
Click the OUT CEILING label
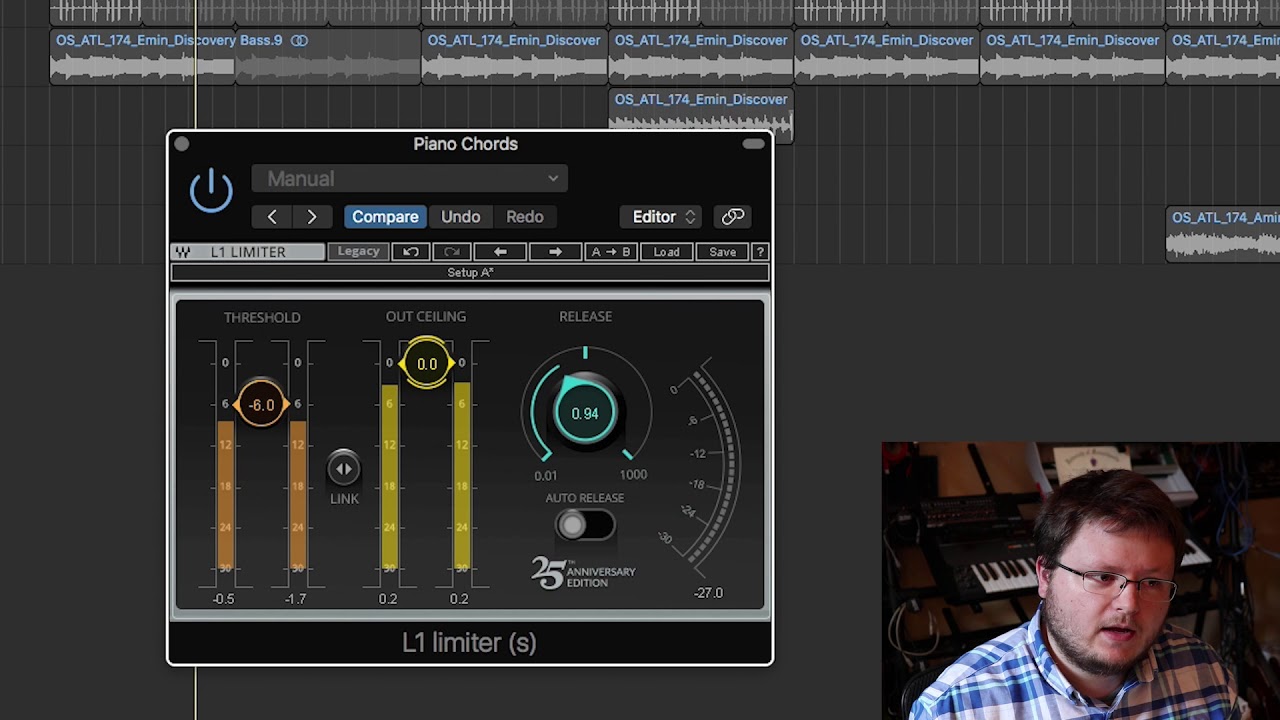coord(426,317)
